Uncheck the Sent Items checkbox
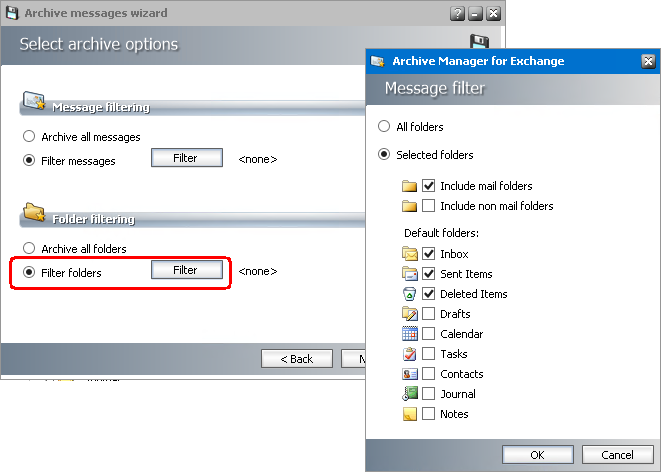The height and width of the screenshot is (472, 661). click(x=428, y=274)
